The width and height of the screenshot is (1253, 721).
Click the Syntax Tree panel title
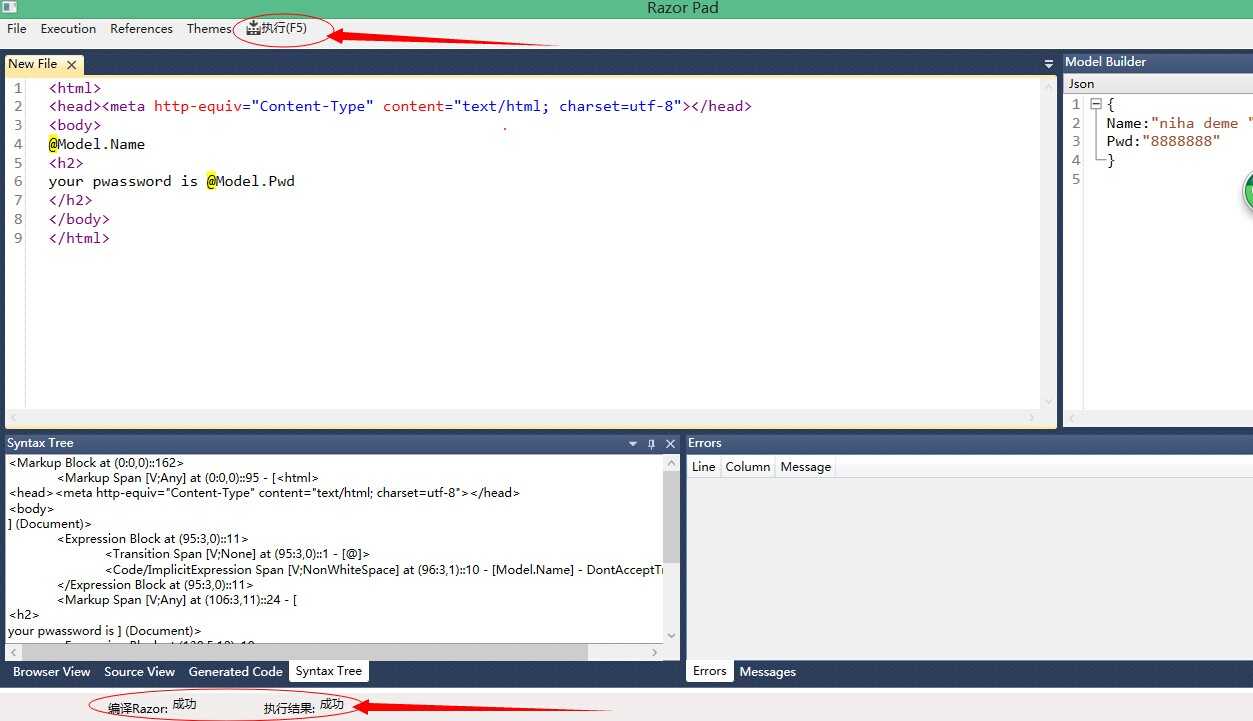point(40,443)
